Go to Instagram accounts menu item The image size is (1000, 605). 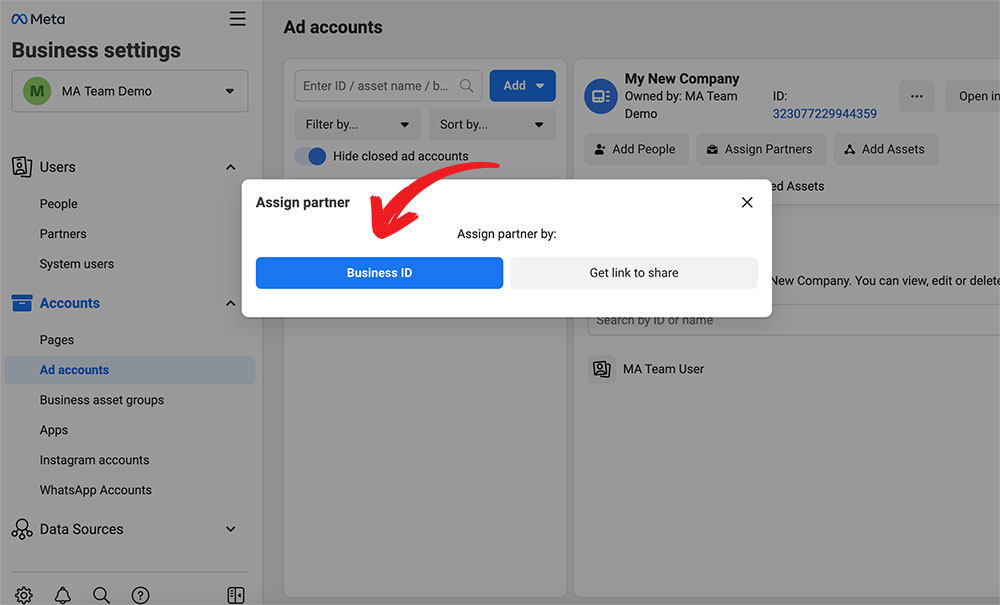click(94, 460)
